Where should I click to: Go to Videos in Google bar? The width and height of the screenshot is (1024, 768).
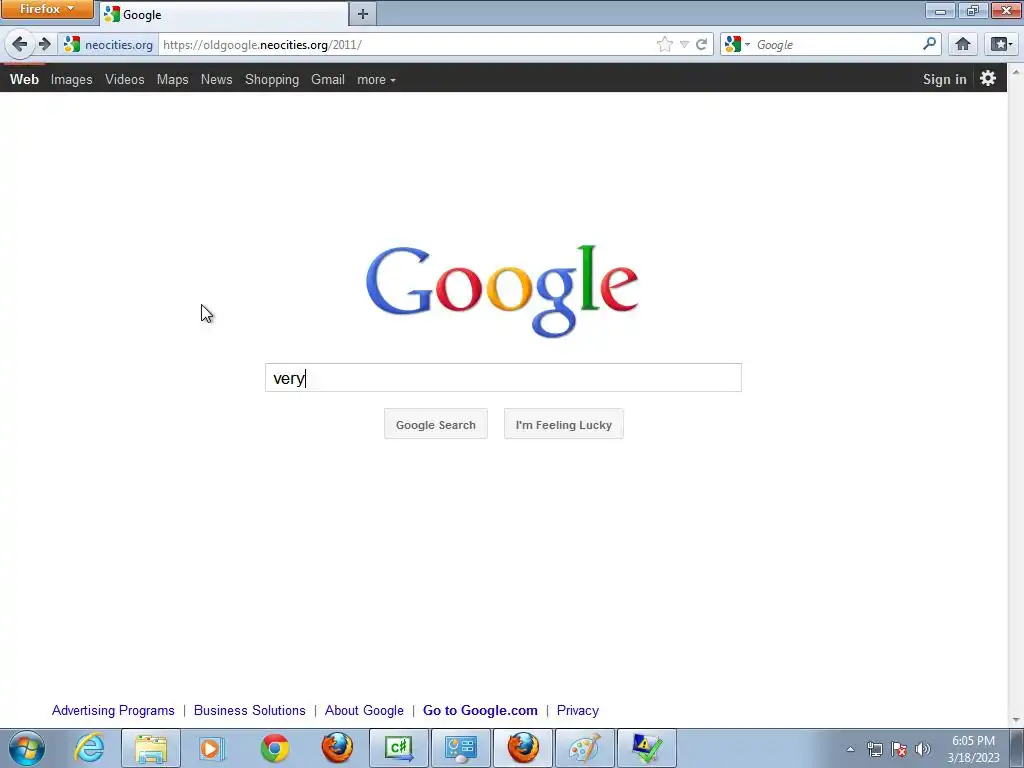click(x=124, y=79)
